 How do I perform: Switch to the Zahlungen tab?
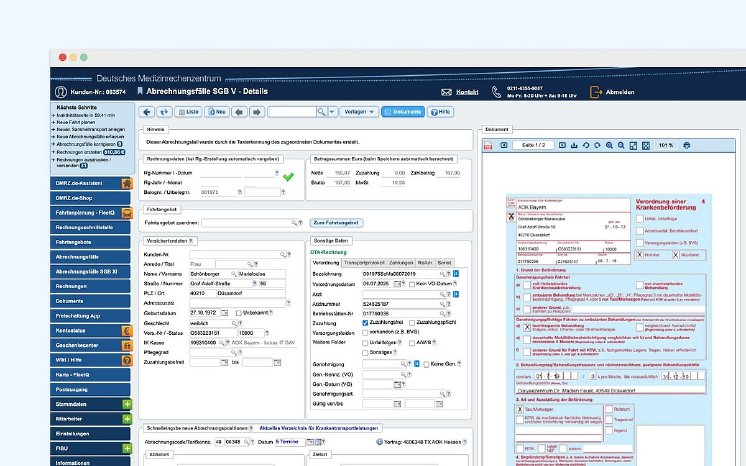(x=401, y=263)
